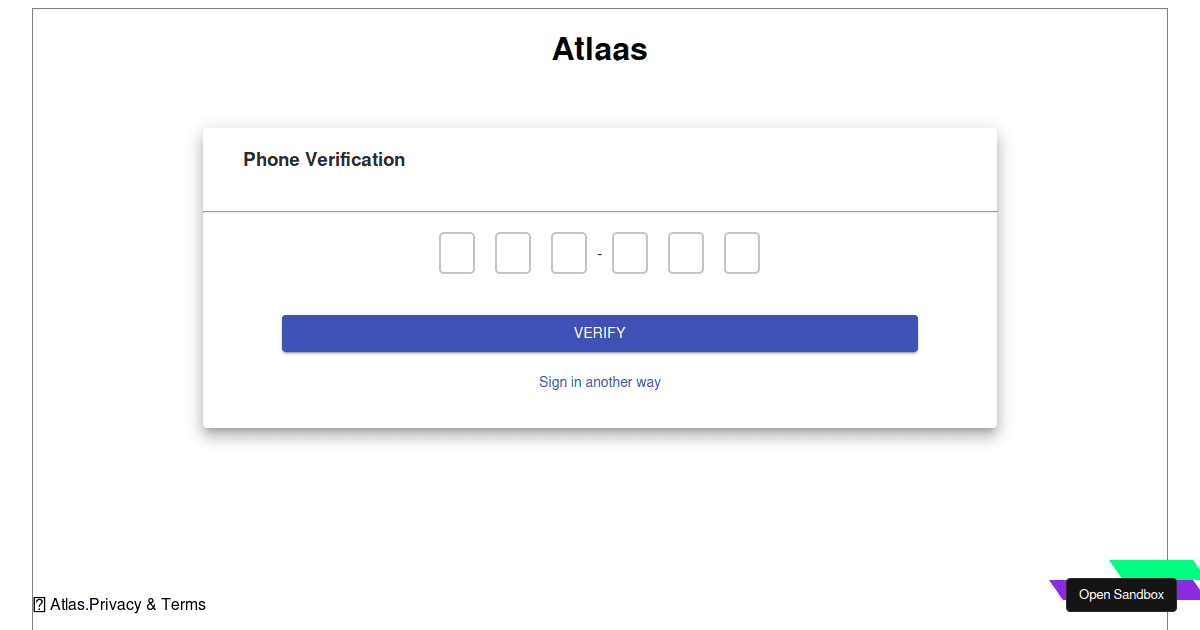The image size is (1200, 630).
Task: Select the third verification code box
Action: (568, 253)
